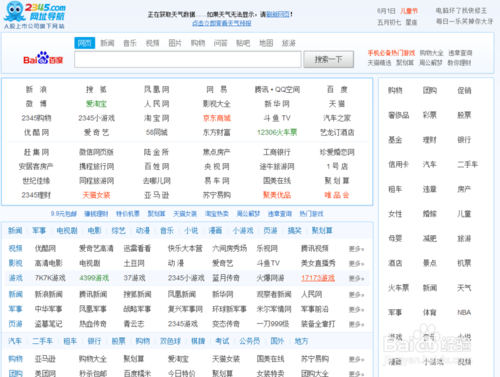The width and height of the screenshot is (500, 377).
Task: Open 手机必备热门游戏 link
Action: coord(391,53)
